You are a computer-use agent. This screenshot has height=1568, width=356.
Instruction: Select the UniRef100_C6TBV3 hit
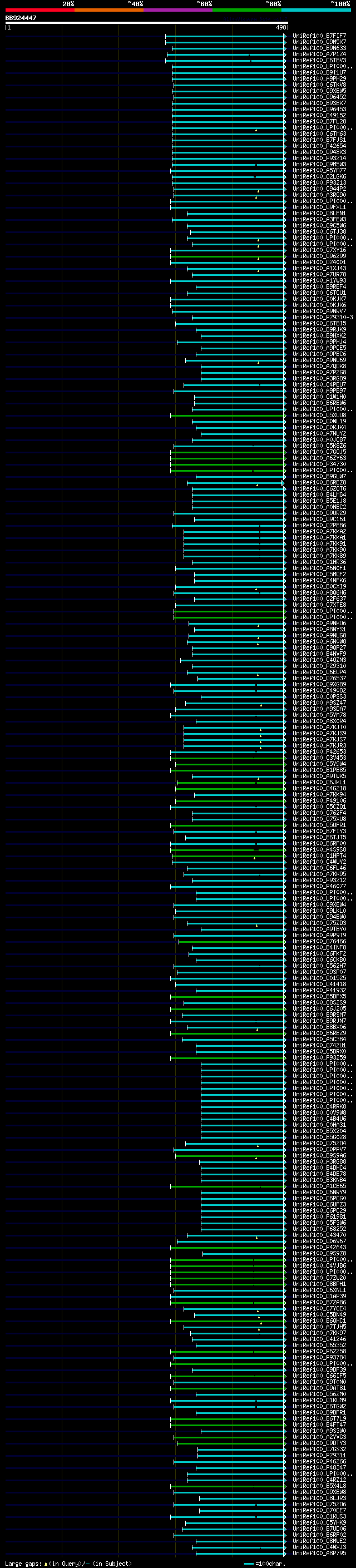coord(319,60)
